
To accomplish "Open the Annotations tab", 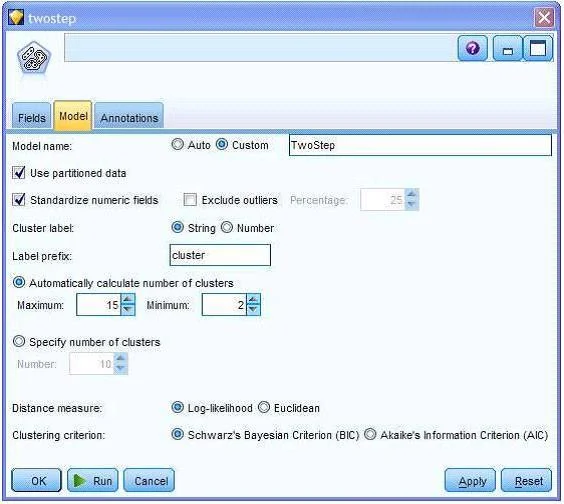I will point(129,116).
